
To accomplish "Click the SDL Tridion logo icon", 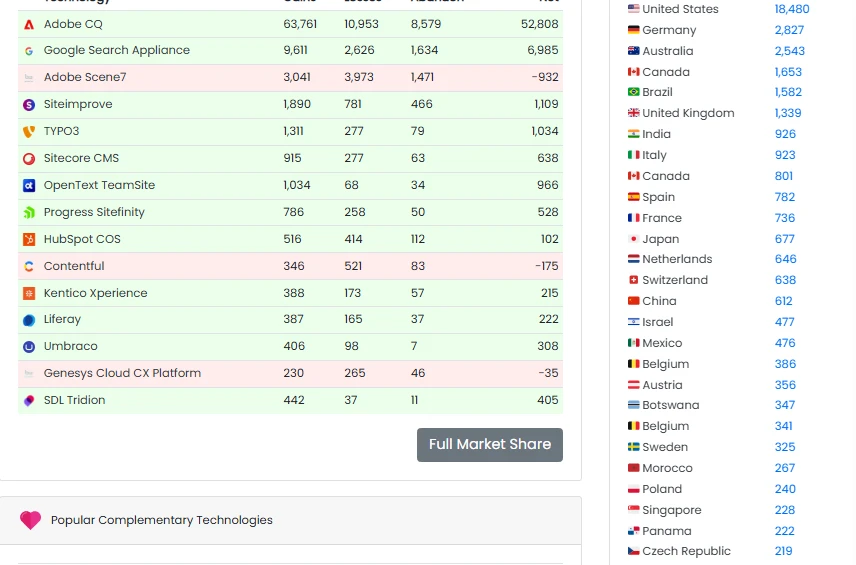I will 29,401.
